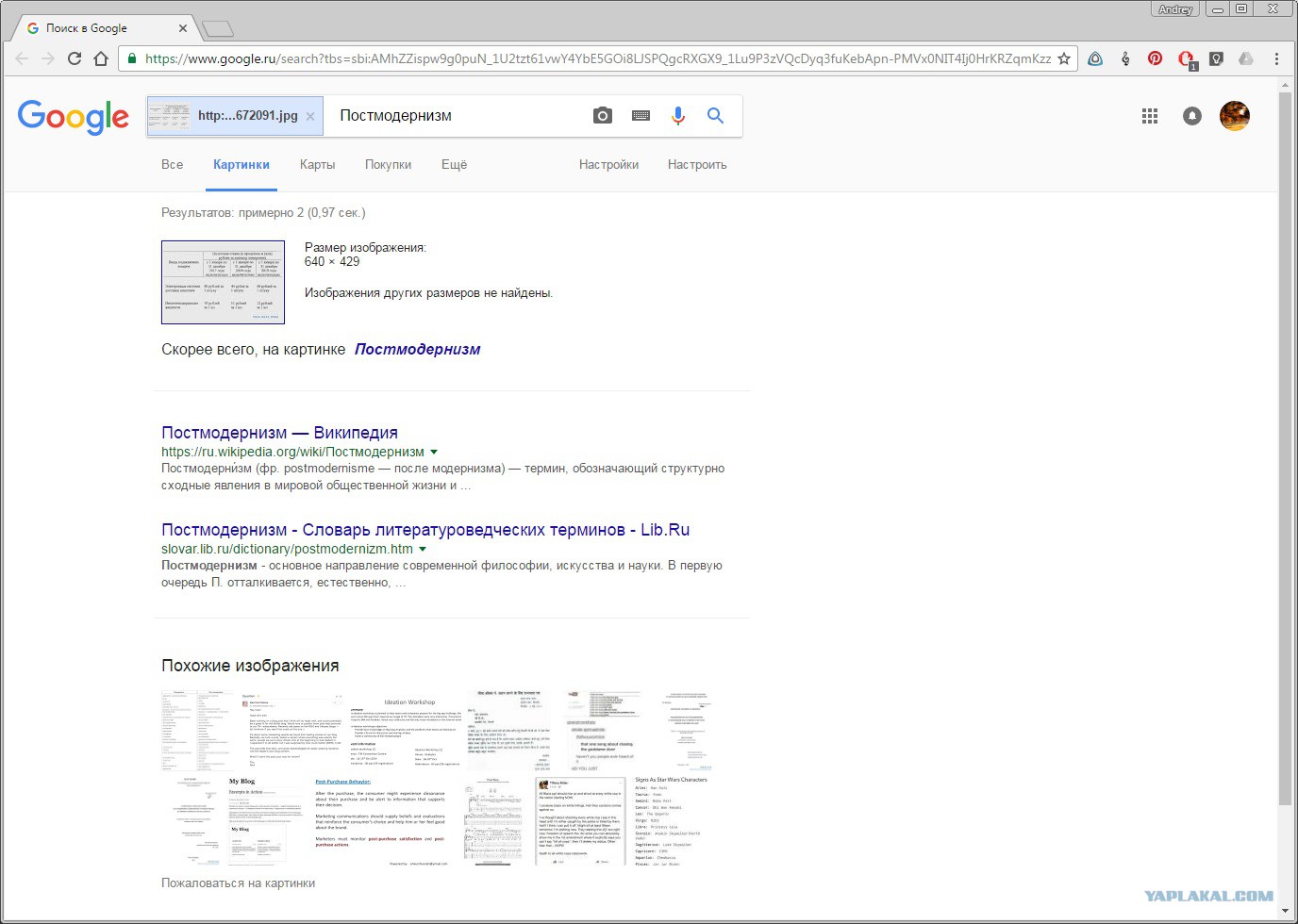The height and width of the screenshot is (924, 1298).
Task: Open the Google account avatar menu
Action: [1235, 116]
